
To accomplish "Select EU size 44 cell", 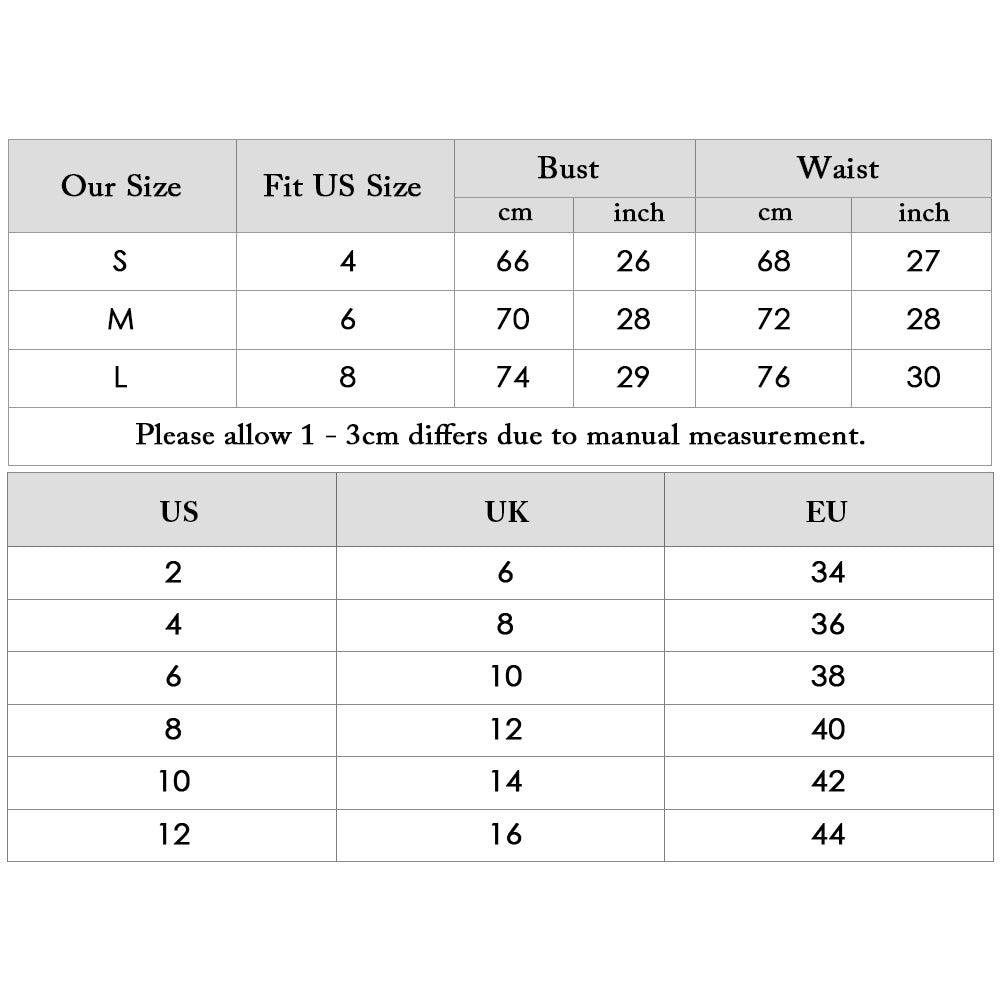I will tap(828, 834).
